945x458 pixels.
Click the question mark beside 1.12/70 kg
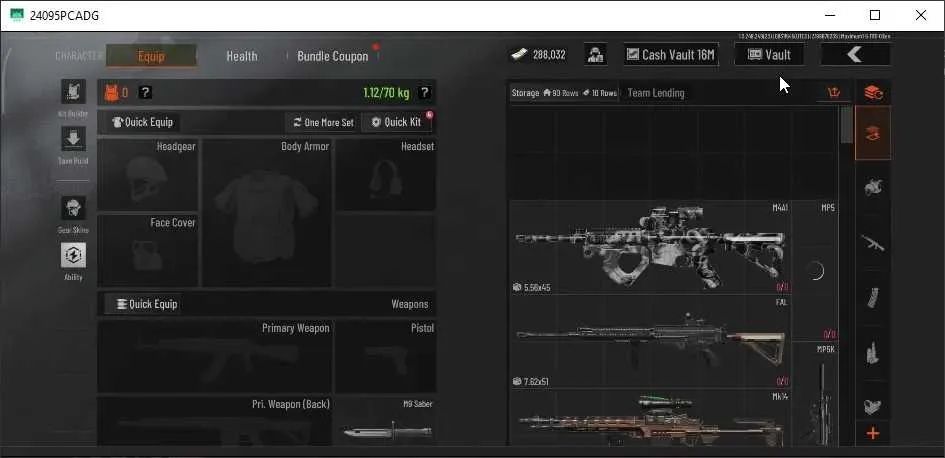click(424, 92)
